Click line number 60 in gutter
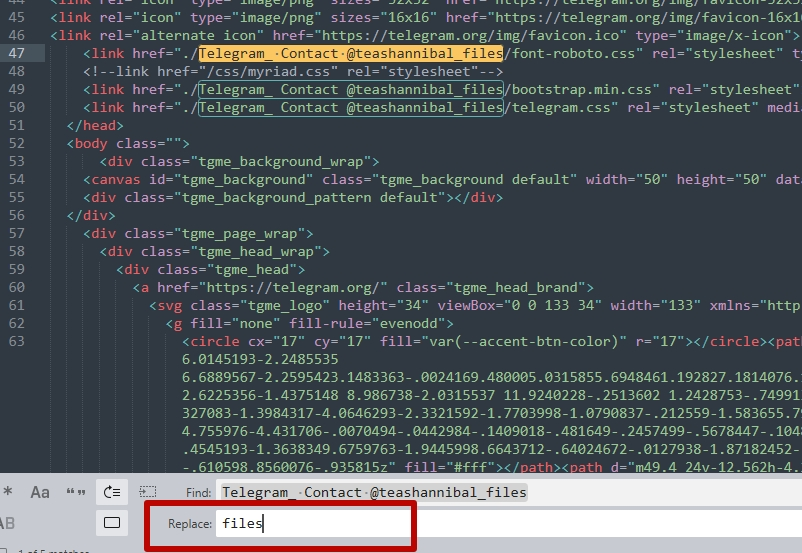This screenshot has height=553, width=802. pos(16,287)
